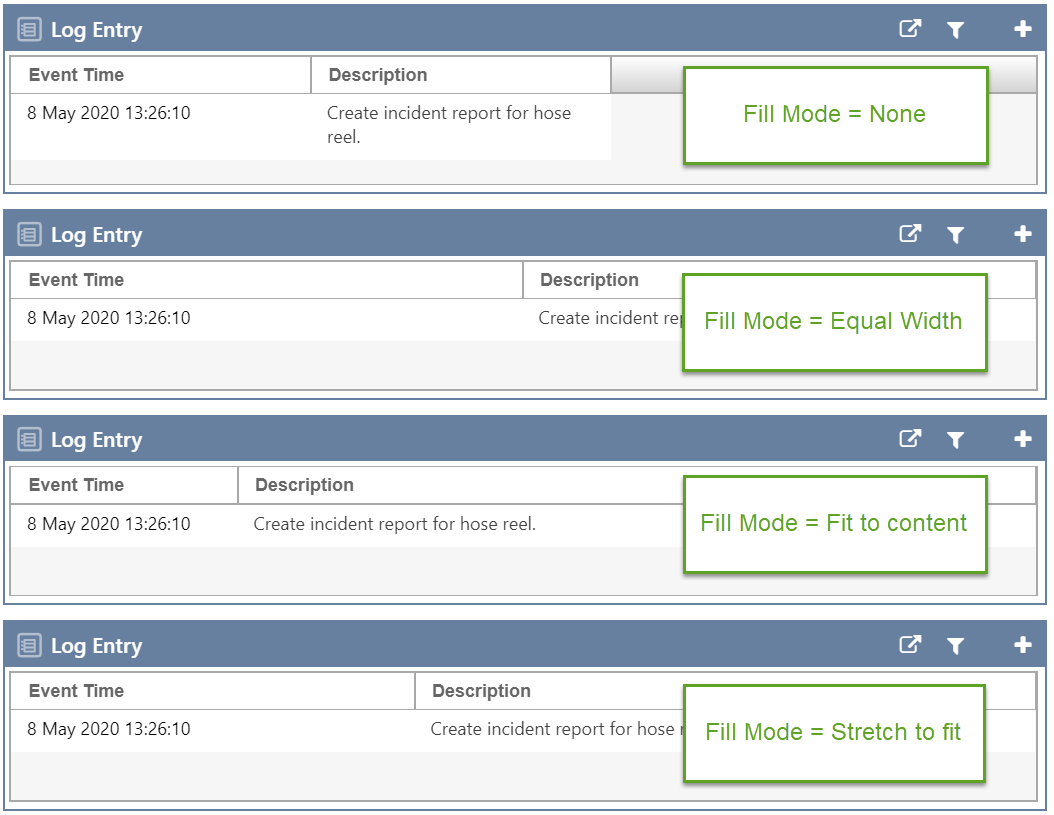Image resolution: width=1054 pixels, height=815 pixels.
Task: Open filter in the Fit to content panel
Action: [x=956, y=440]
